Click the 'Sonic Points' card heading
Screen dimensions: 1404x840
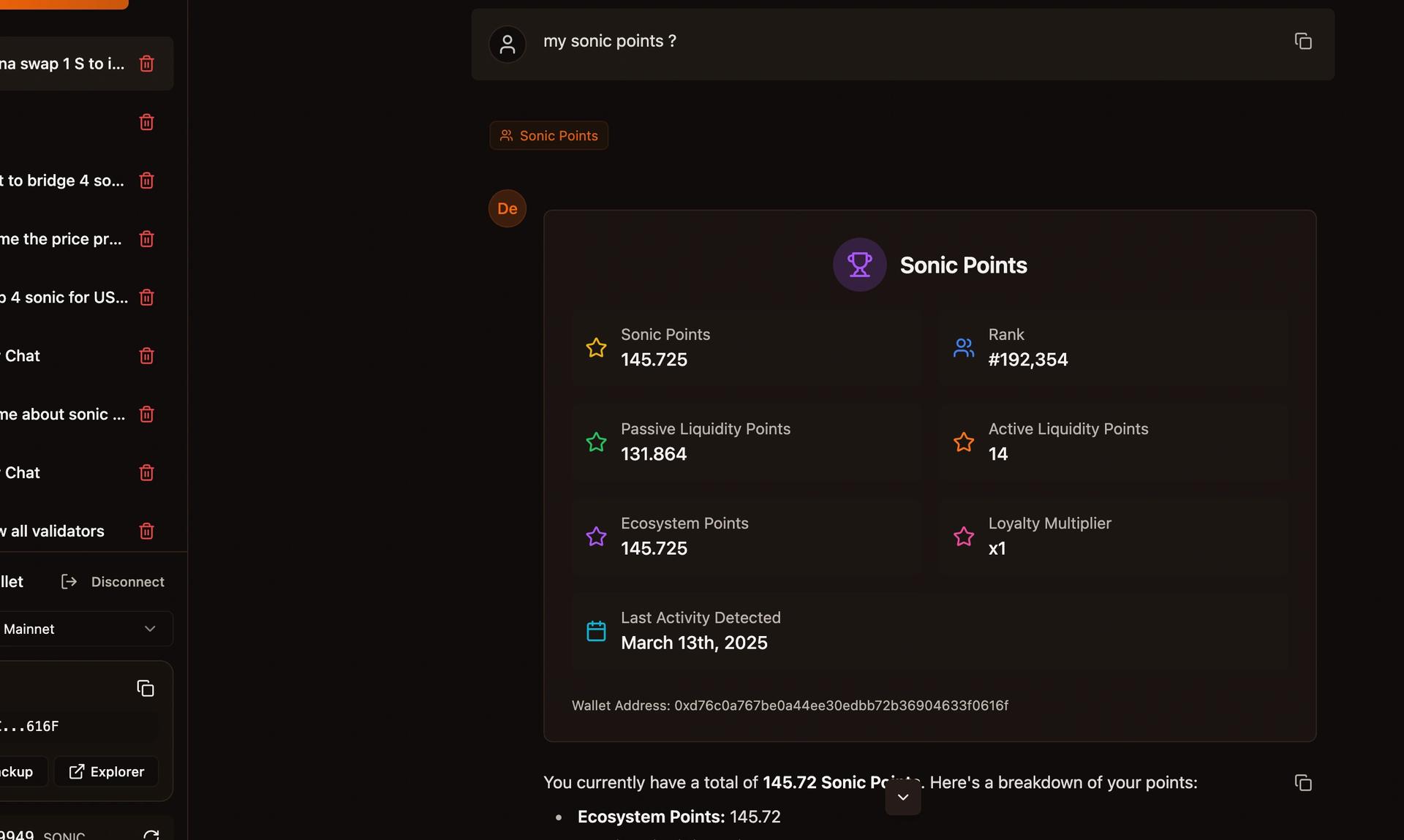click(x=963, y=265)
